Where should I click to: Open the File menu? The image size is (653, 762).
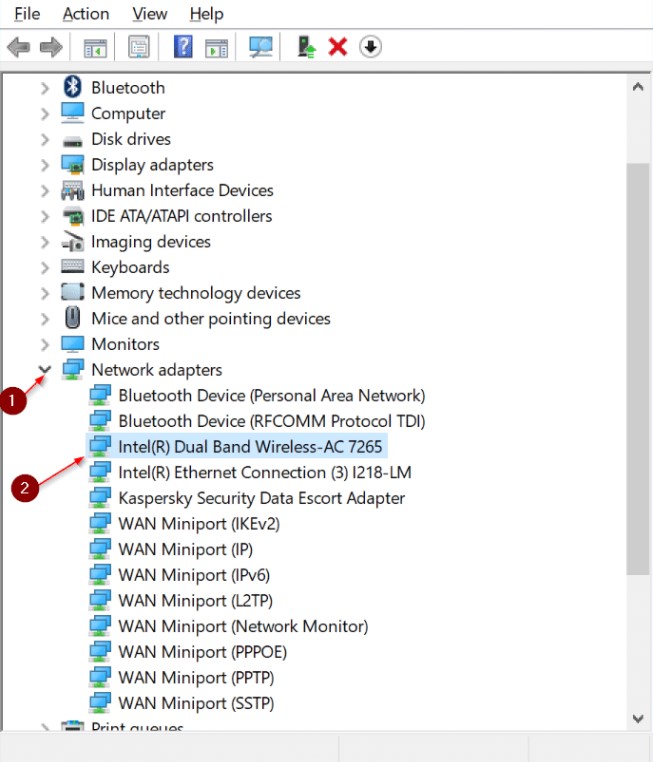coord(27,14)
